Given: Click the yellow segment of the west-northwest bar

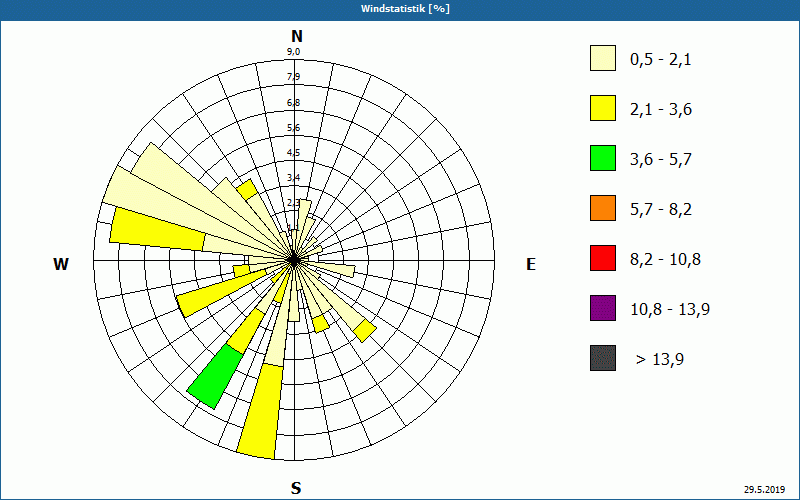Looking at the screenshot, I should point(157,229).
